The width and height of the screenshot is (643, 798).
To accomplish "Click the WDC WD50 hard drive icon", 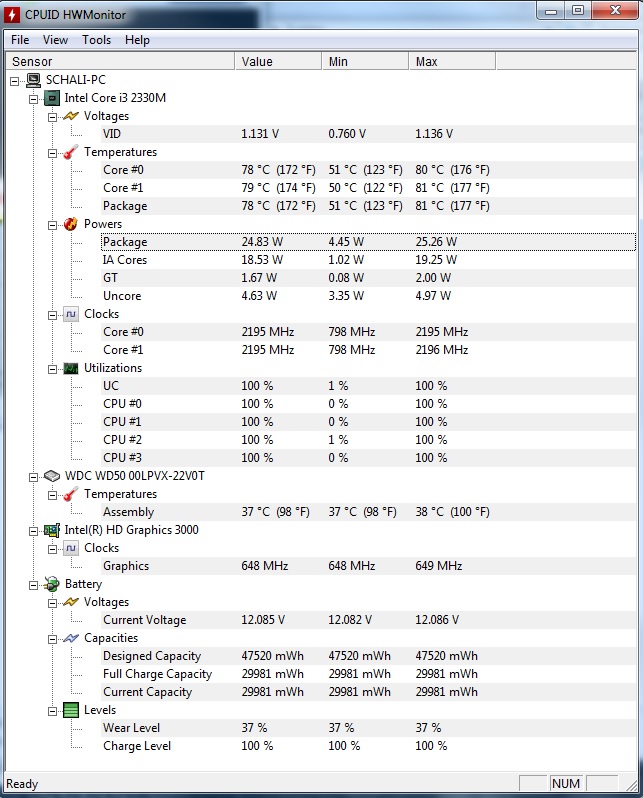I will point(52,476).
